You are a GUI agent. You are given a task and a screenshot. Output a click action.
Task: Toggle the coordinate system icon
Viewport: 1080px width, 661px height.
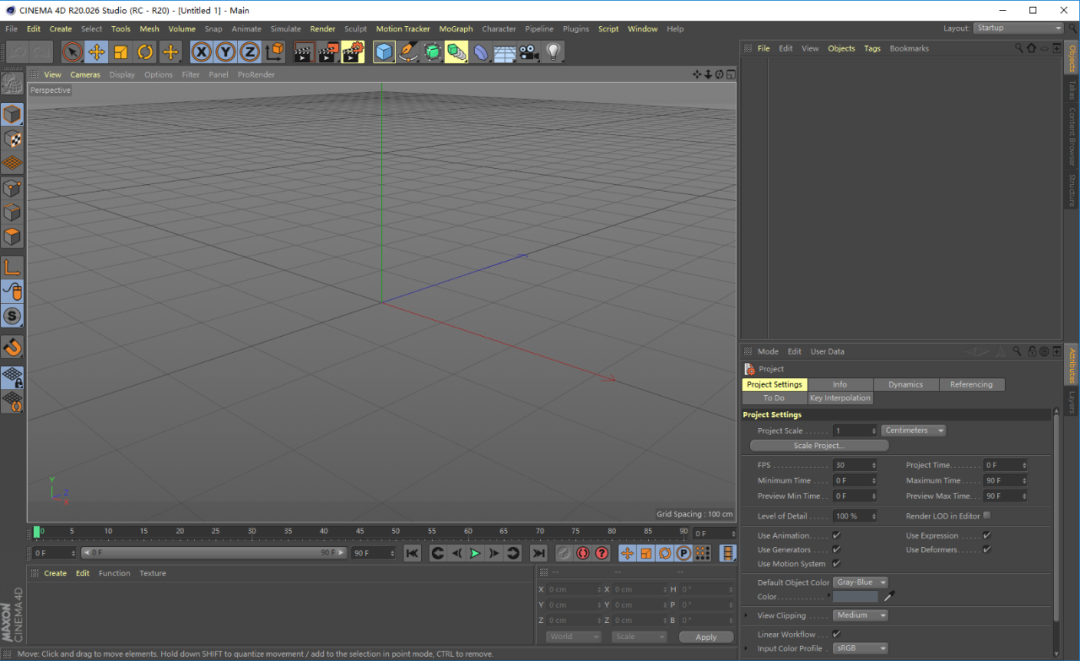[275, 52]
